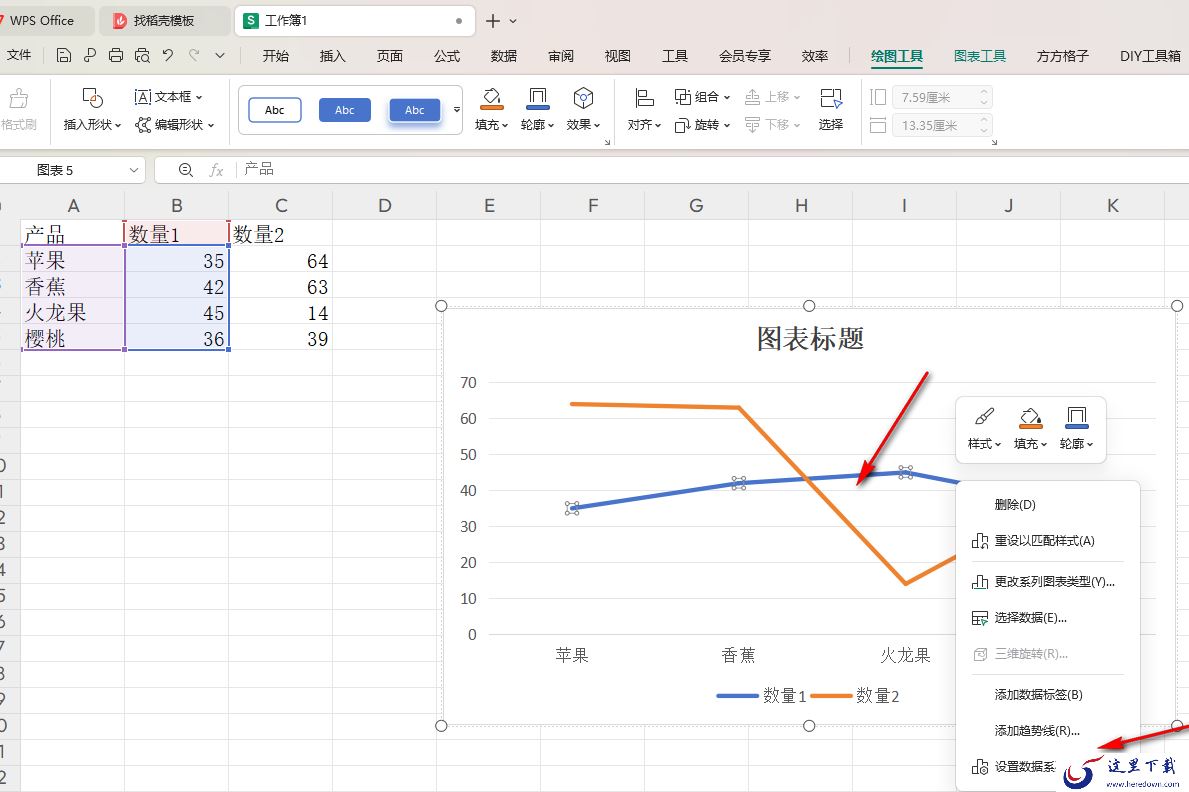Click the Print Preview icon
This screenshot has height=792, width=1189.
tap(142, 55)
